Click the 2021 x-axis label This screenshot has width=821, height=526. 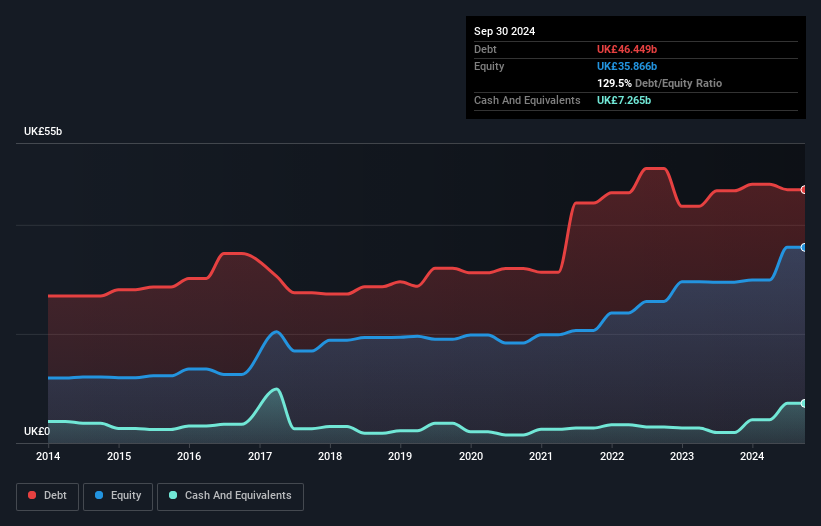tap(541, 456)
